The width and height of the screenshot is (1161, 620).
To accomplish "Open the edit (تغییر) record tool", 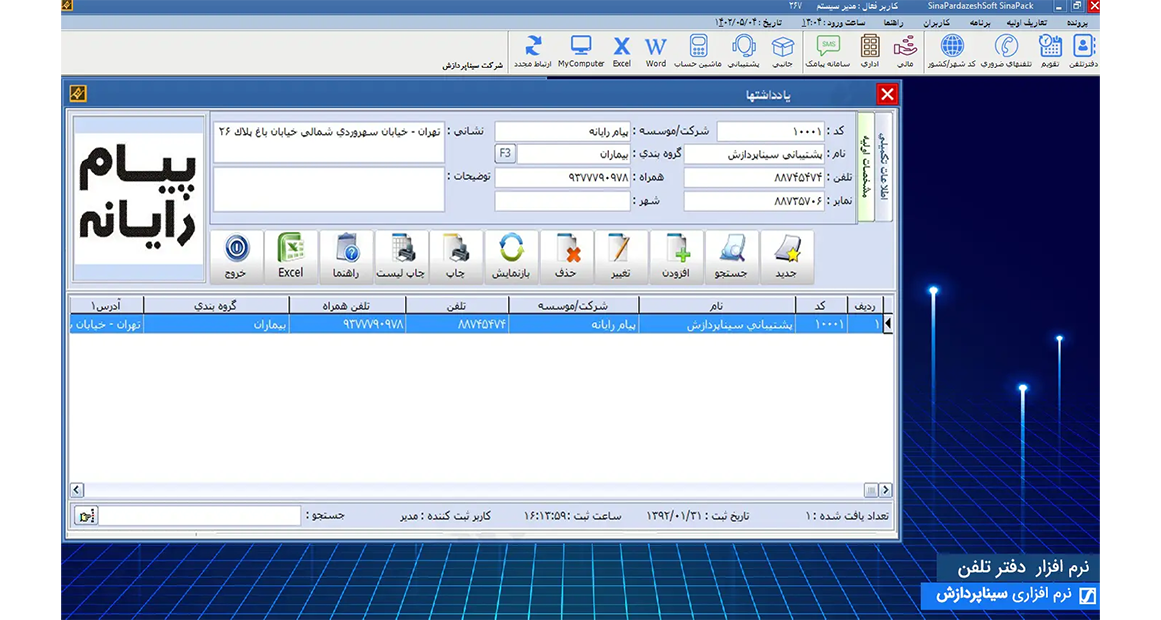I will [x=619, y=255].
